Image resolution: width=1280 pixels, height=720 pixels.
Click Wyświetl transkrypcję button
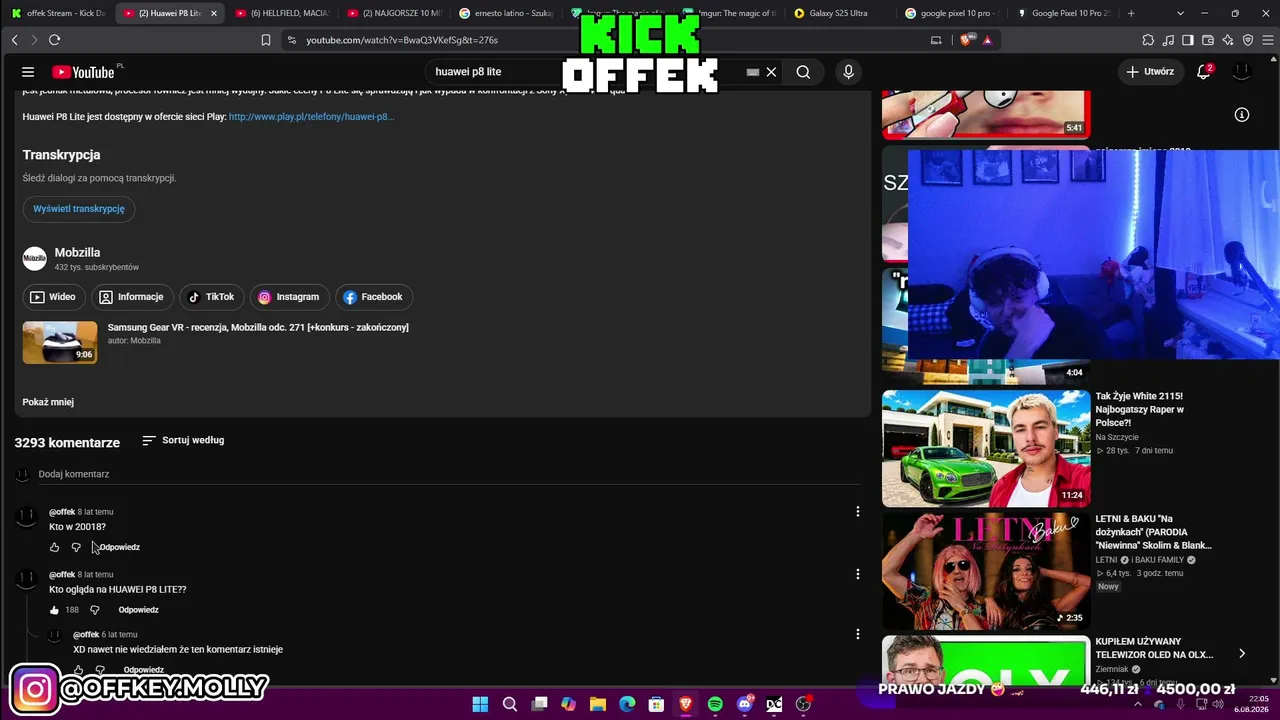(79, 209)
